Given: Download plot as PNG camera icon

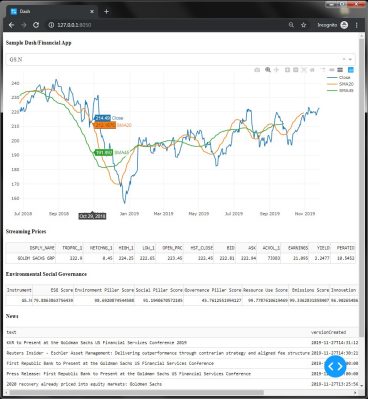Looking at the screenshot, I should tap(257, 70).
